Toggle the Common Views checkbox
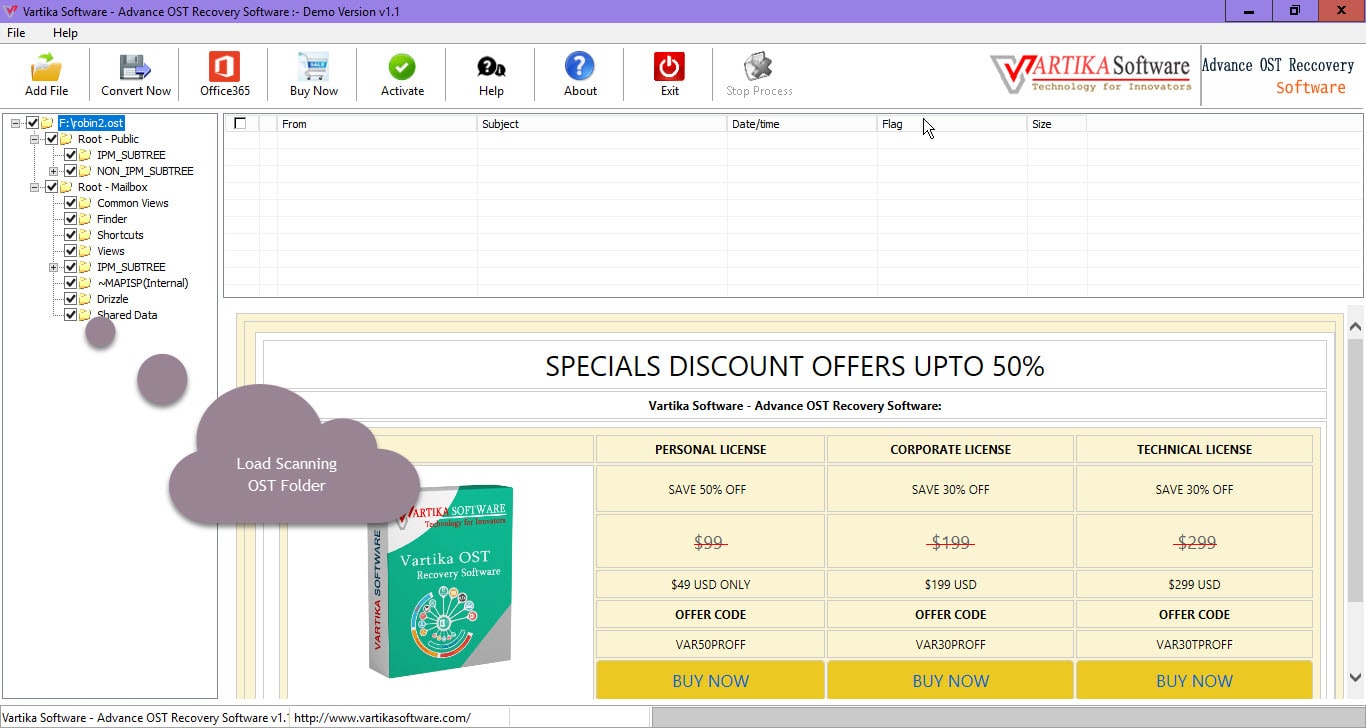 coord(71,203)
